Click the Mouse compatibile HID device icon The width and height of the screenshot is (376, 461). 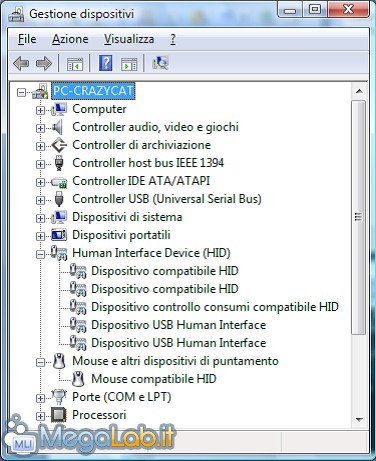(x=78, y=379)
